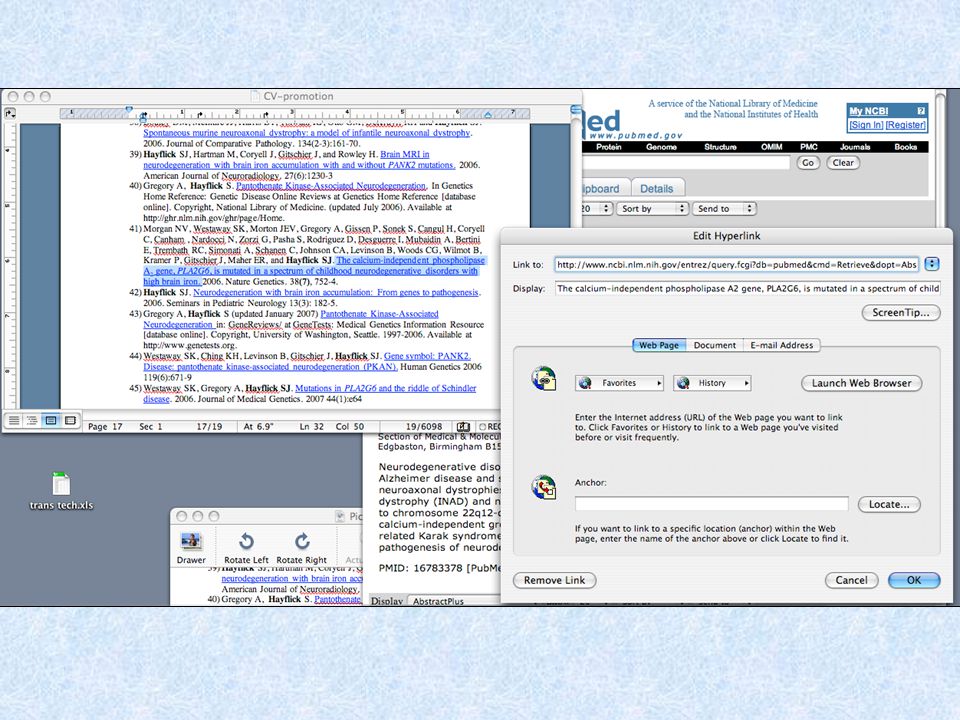Image resolution: width=960 pixels, height=720 pixels.
Task: Click Go button on PubMed search
Action: point(808,162)
